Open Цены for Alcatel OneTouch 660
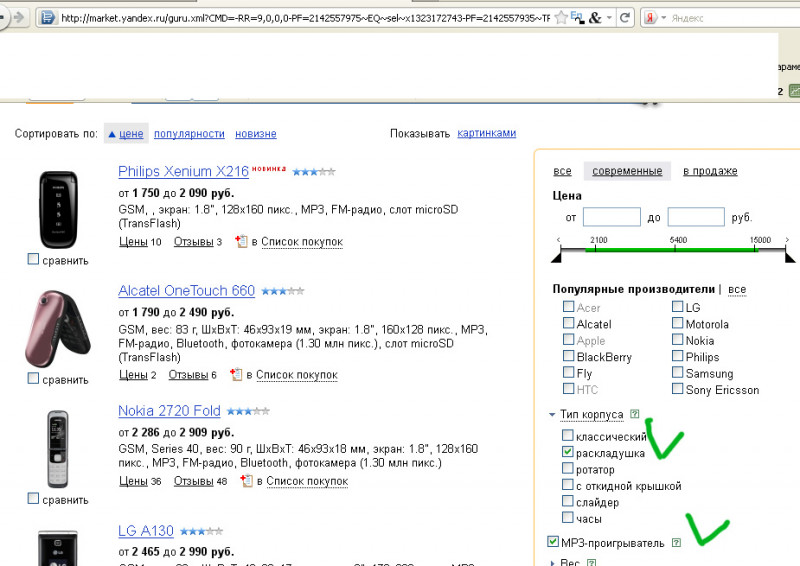This screenshot has width=800, height=566. [x=133, y=375]
